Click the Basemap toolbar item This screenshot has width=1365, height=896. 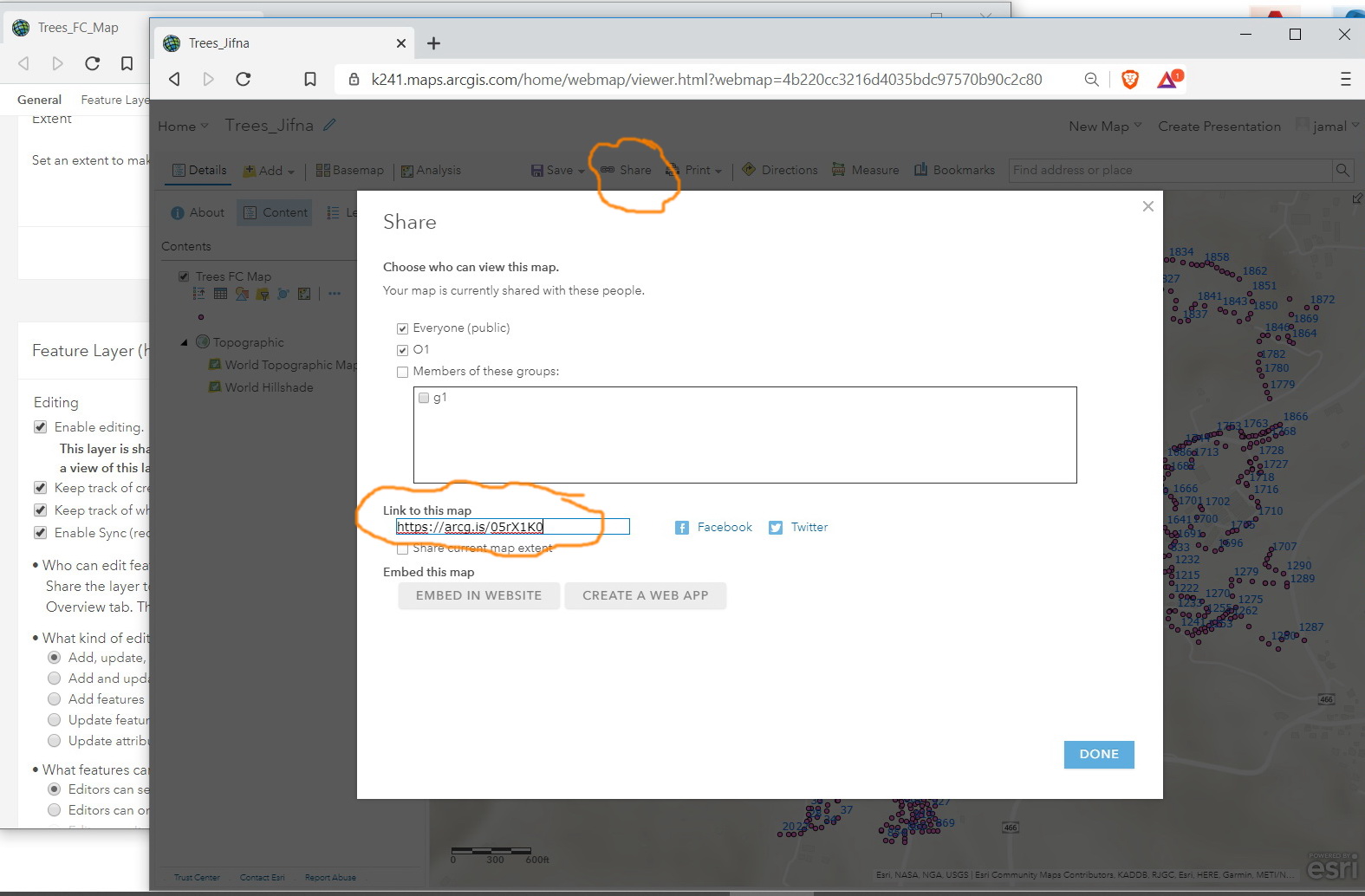tap(350, 171)
